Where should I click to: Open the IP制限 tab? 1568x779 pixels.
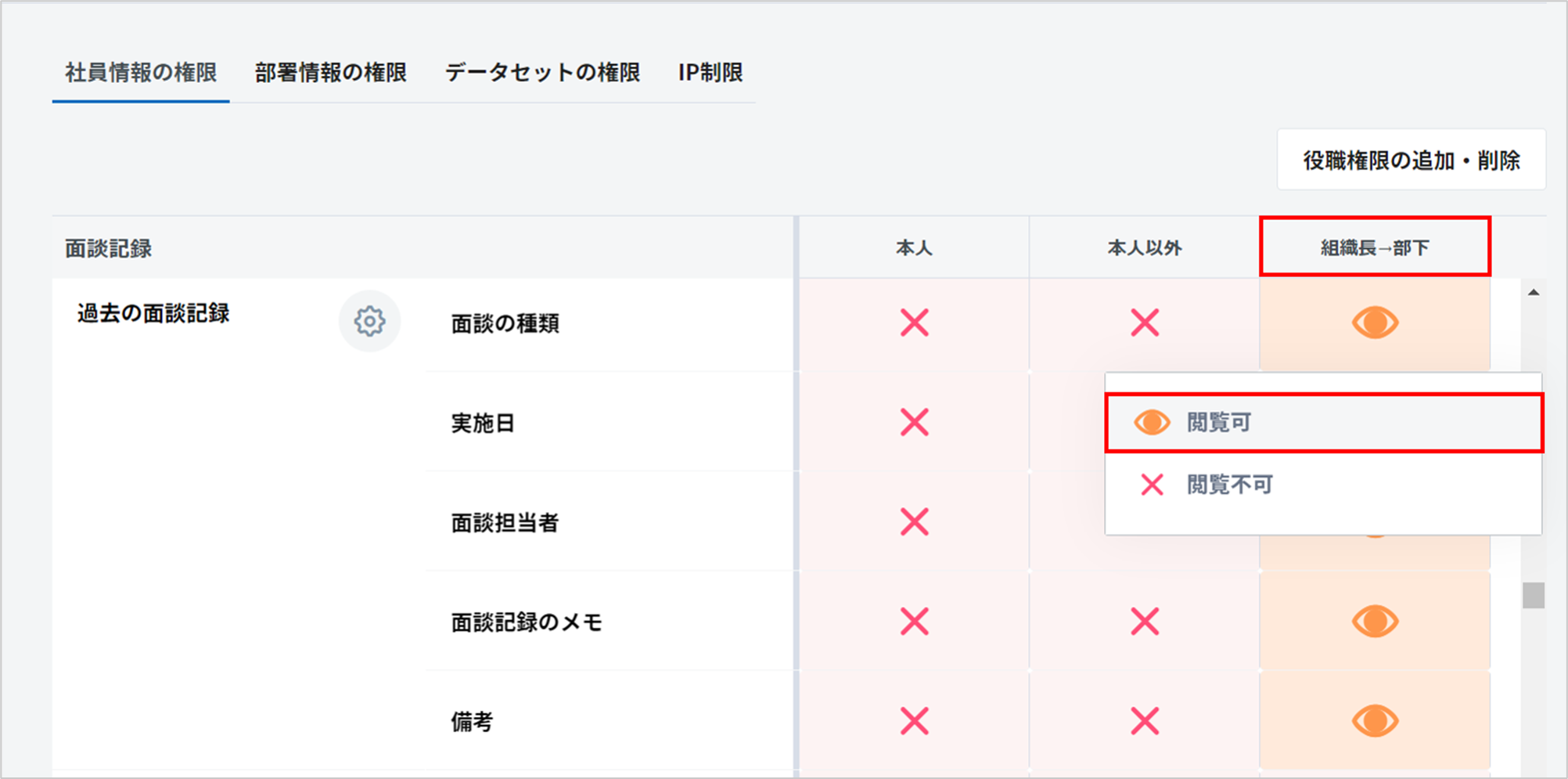tap(710, 73)
